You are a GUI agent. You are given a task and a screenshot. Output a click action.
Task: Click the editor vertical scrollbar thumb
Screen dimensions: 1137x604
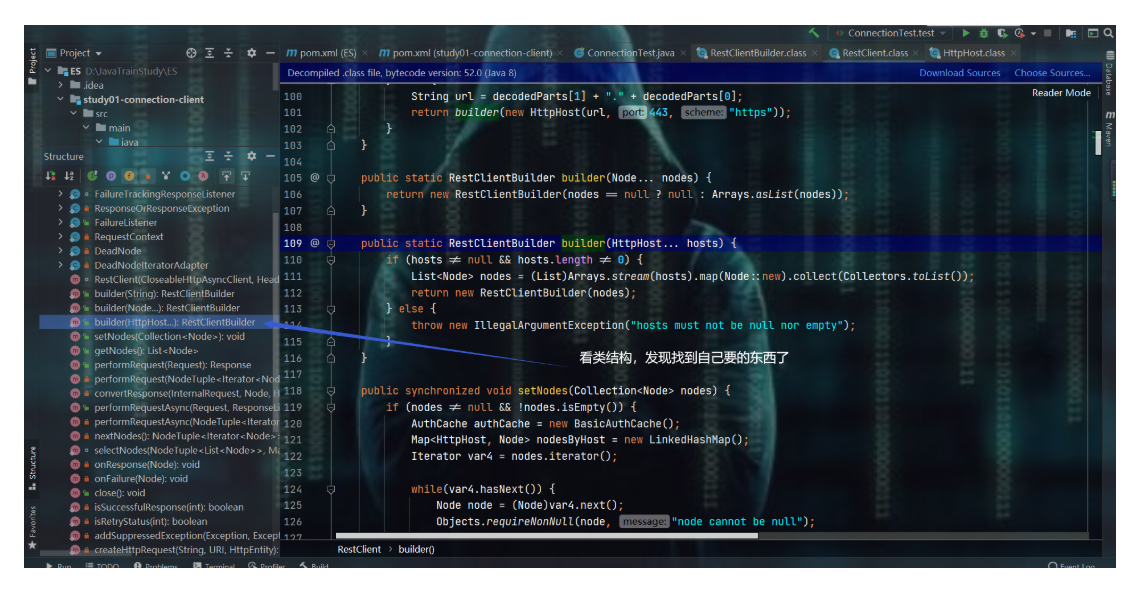[1098, 142]
